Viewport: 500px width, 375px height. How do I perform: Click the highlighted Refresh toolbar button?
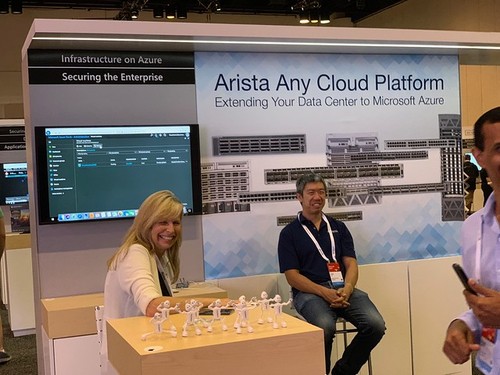97,146
